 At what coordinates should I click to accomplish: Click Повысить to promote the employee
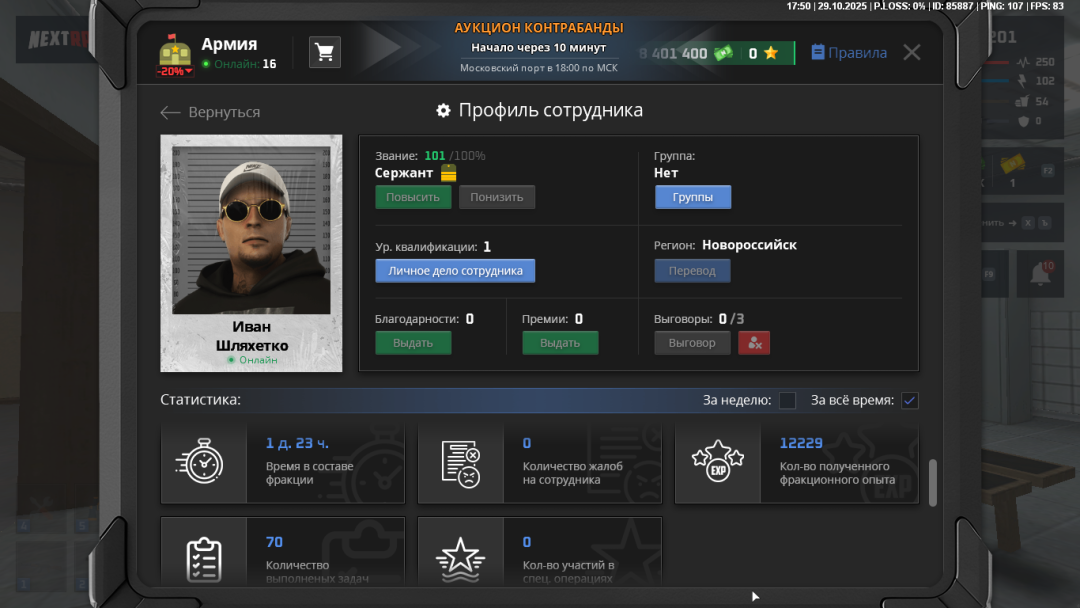coord(413,196)
